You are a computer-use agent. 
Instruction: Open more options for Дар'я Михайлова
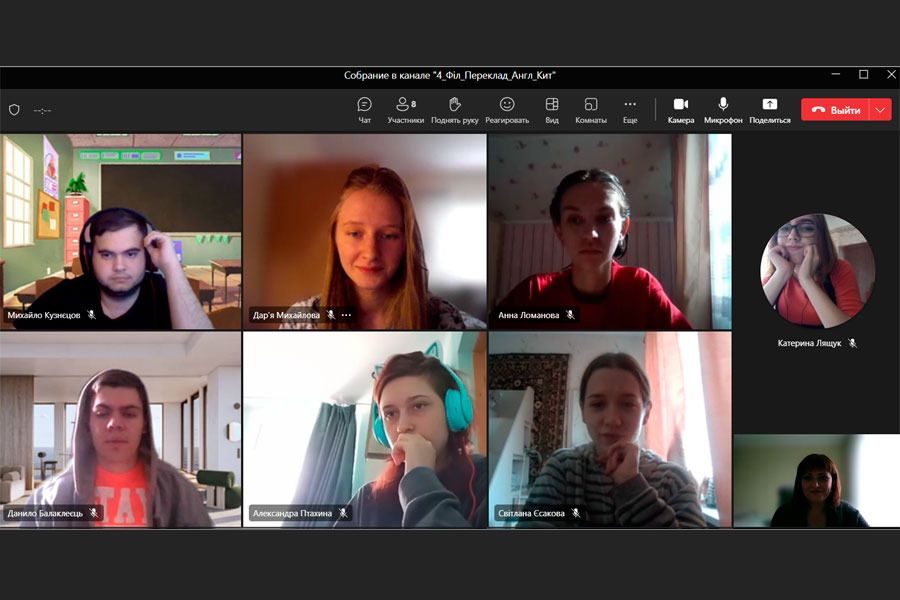pyautogui.click(x=346, y=315)
